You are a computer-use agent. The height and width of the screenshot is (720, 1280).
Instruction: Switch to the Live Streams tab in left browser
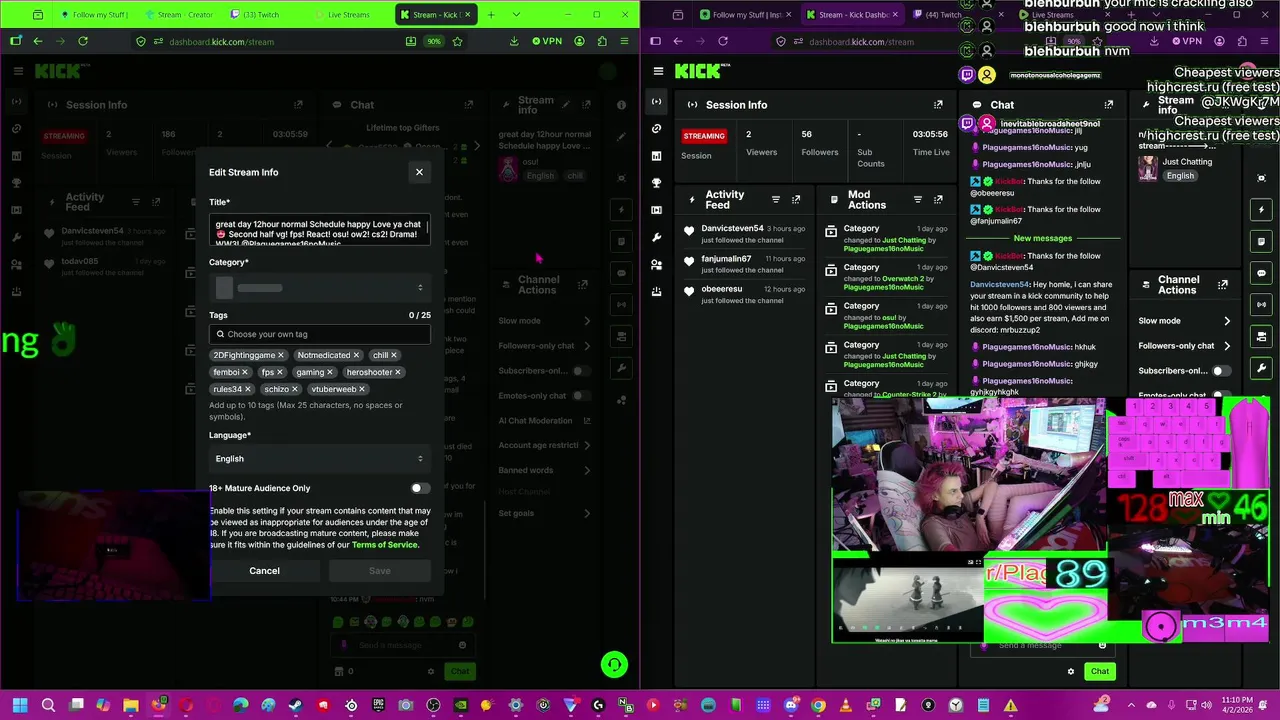coord(349,15)
